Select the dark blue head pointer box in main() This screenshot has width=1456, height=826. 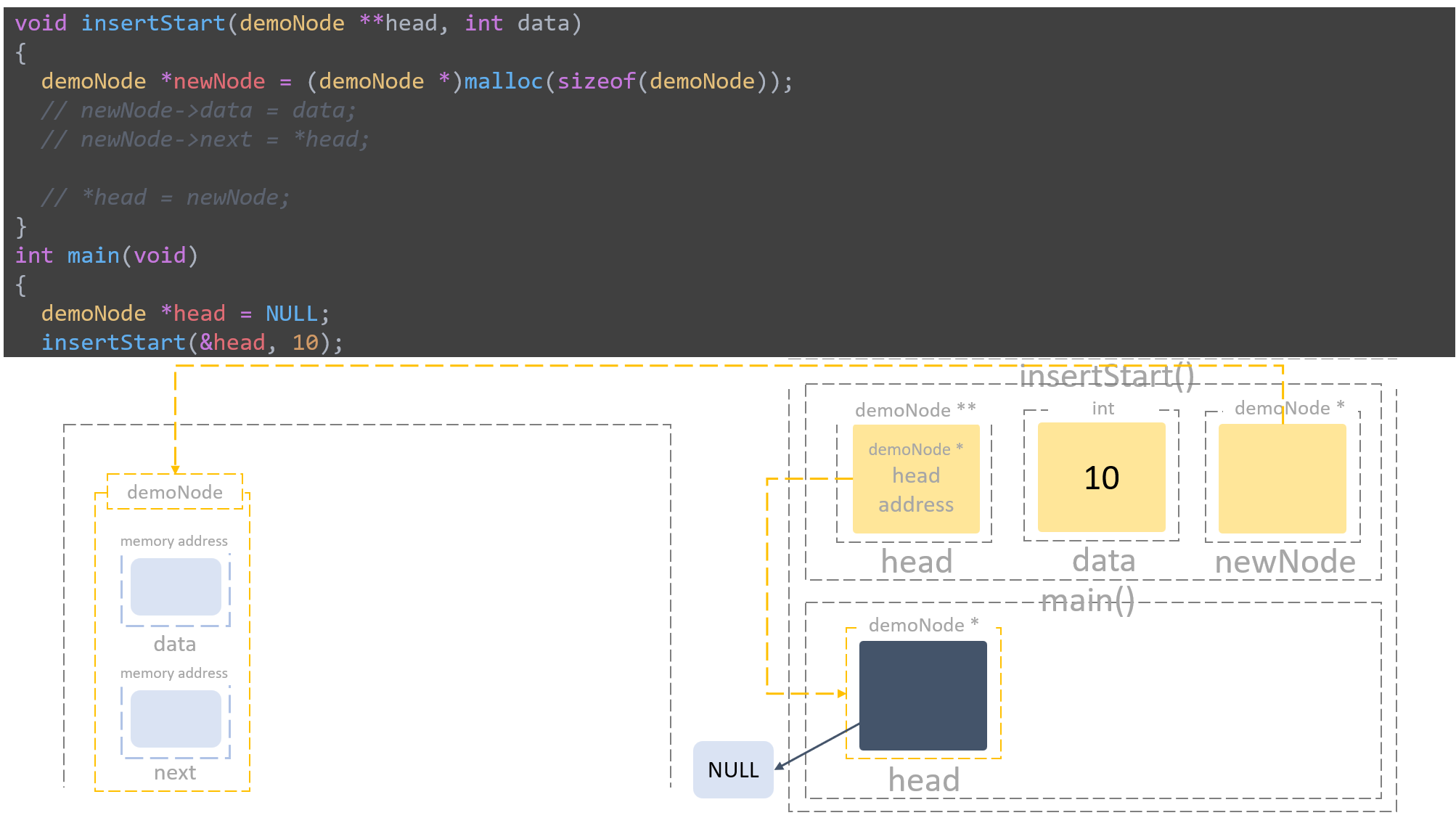(x=922, y=695)
